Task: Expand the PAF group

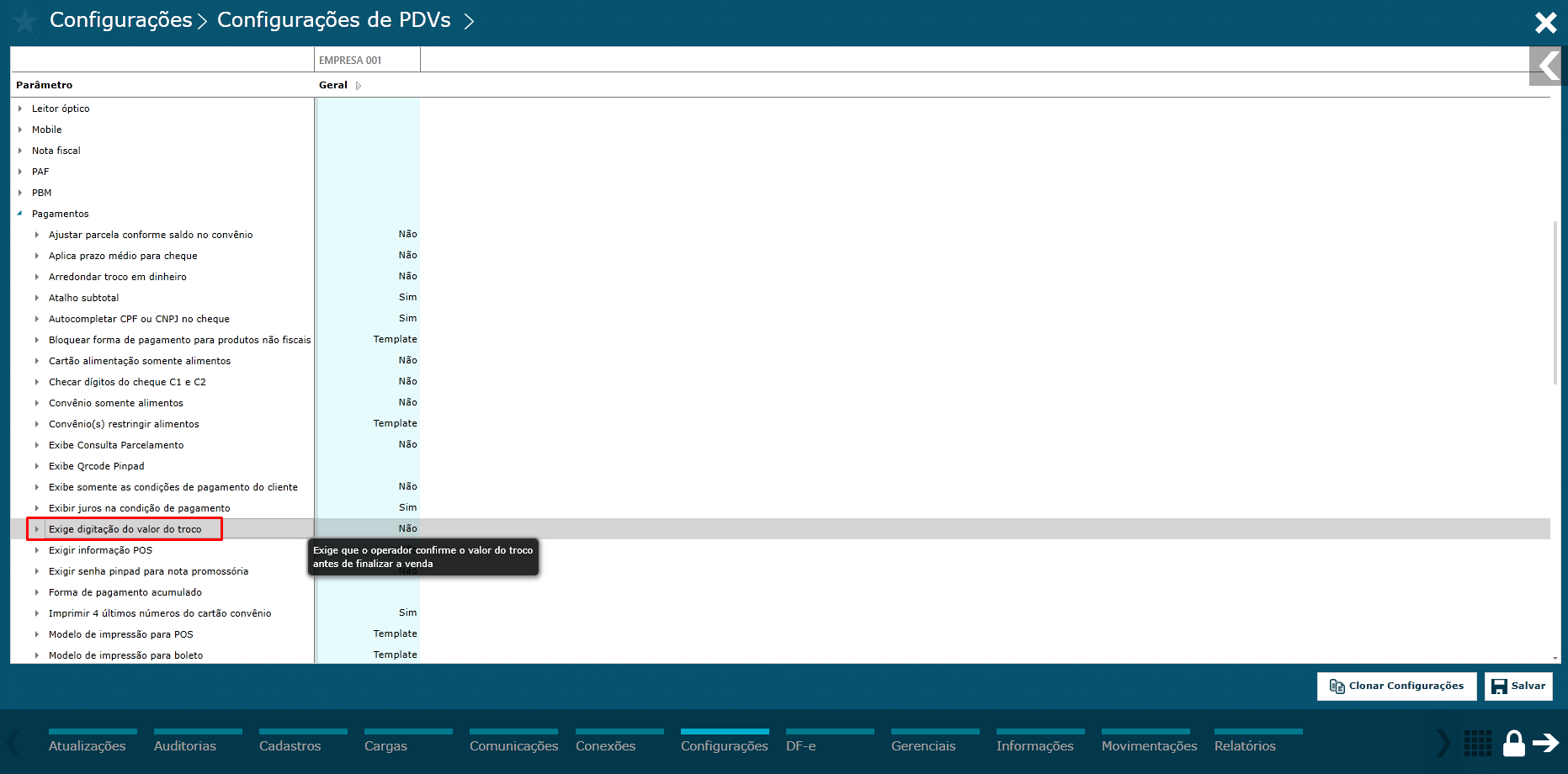Action: (20, 172)
